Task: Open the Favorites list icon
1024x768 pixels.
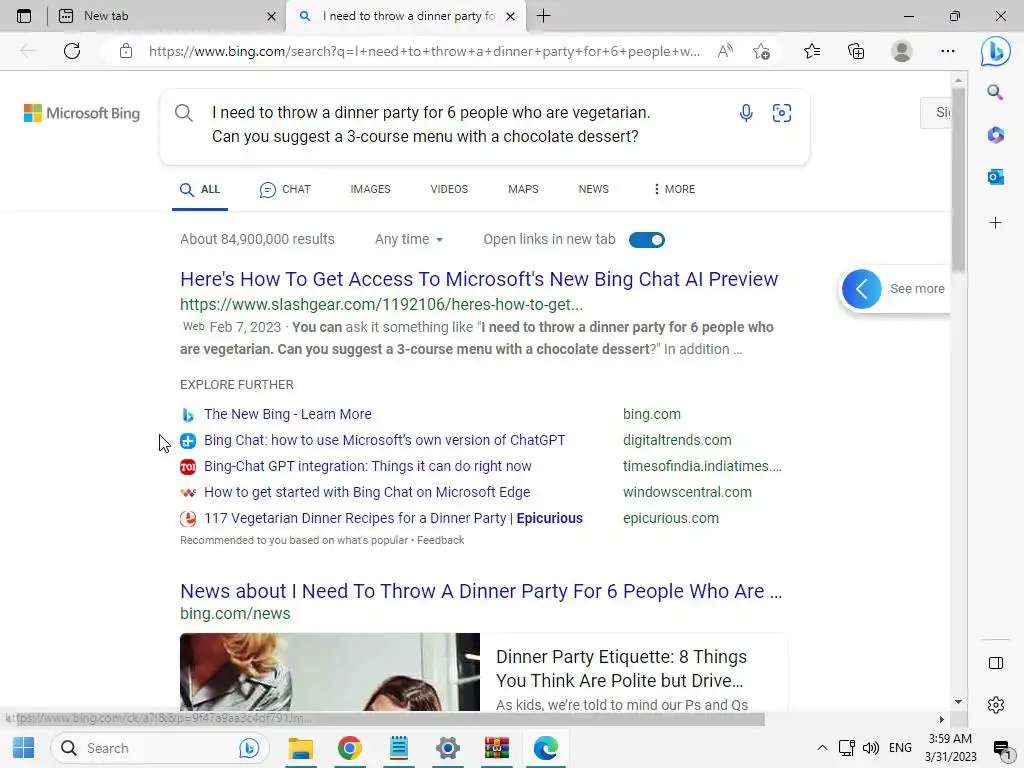Action: click(x=812, y=51)
